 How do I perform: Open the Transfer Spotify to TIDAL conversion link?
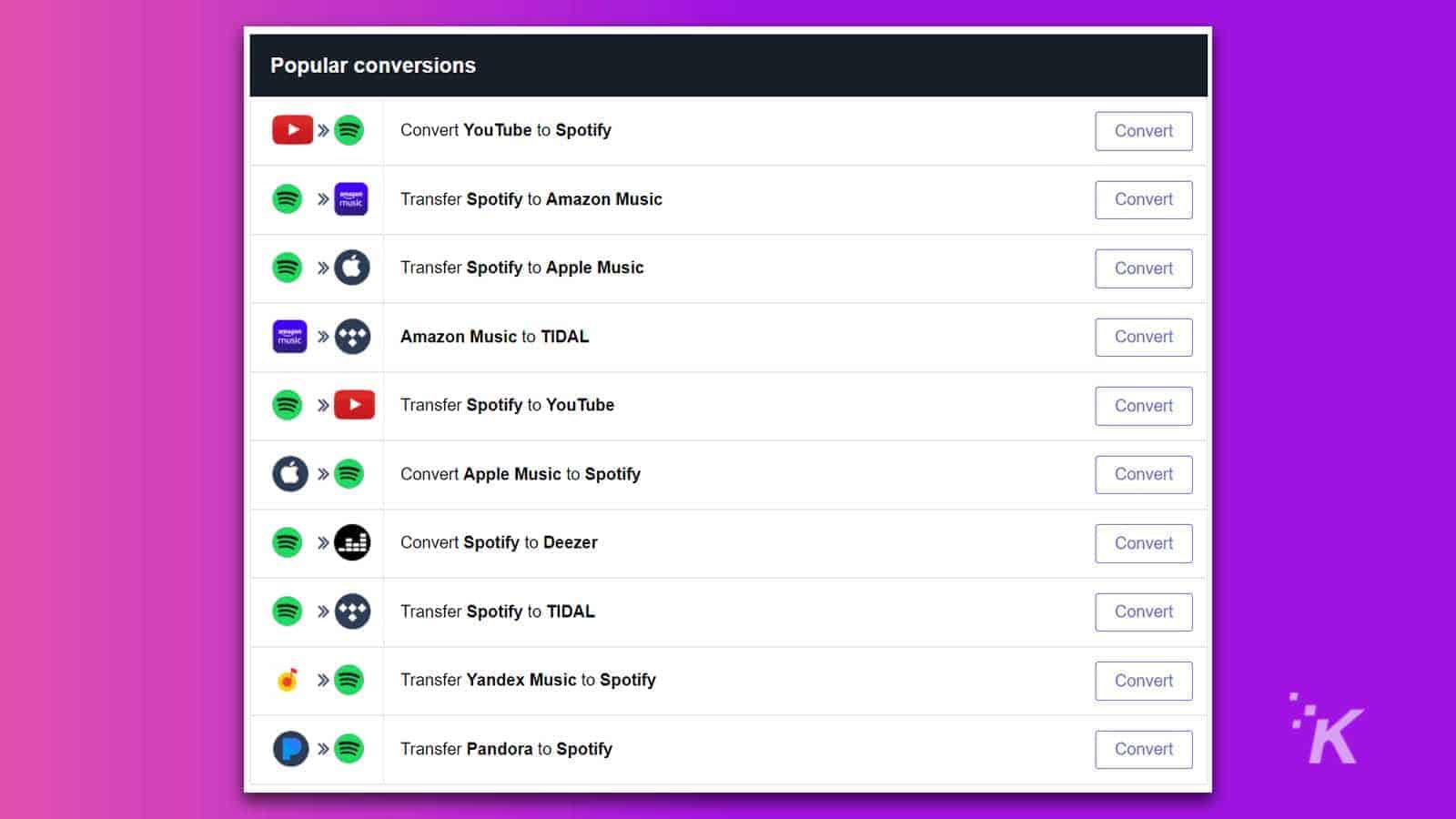coord(497,612)
